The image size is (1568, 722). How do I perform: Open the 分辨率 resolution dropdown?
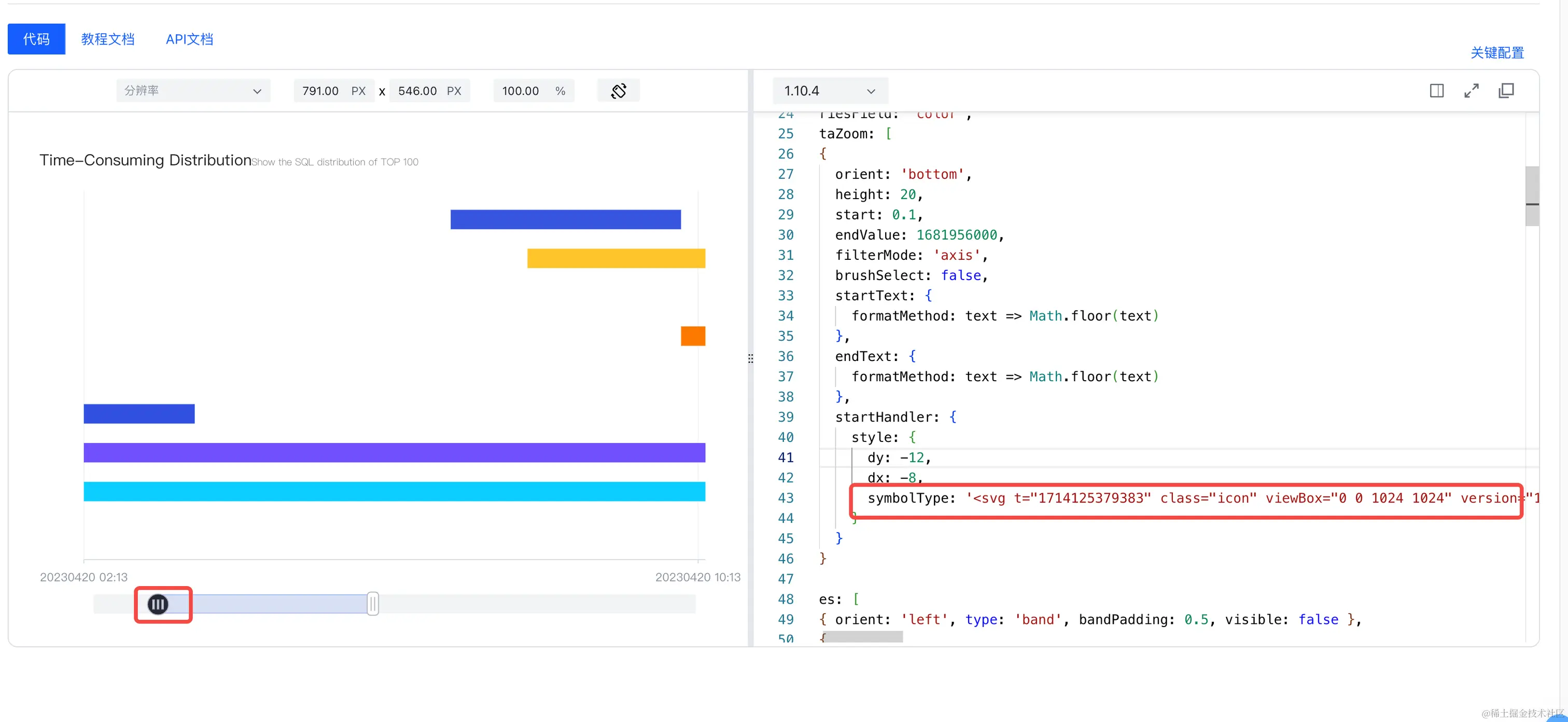pos(192,91)
